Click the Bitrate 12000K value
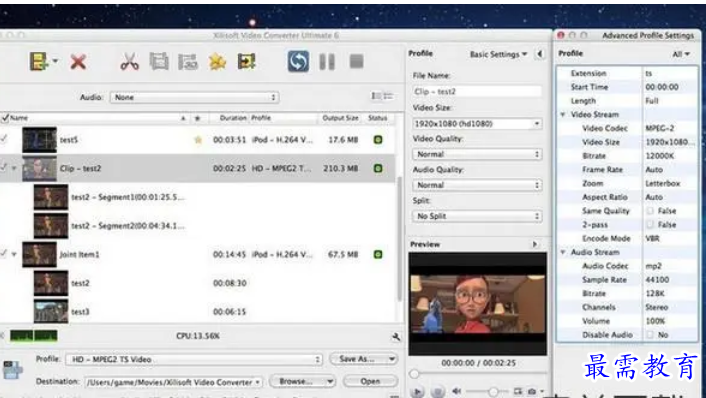 tap(660, 156)
